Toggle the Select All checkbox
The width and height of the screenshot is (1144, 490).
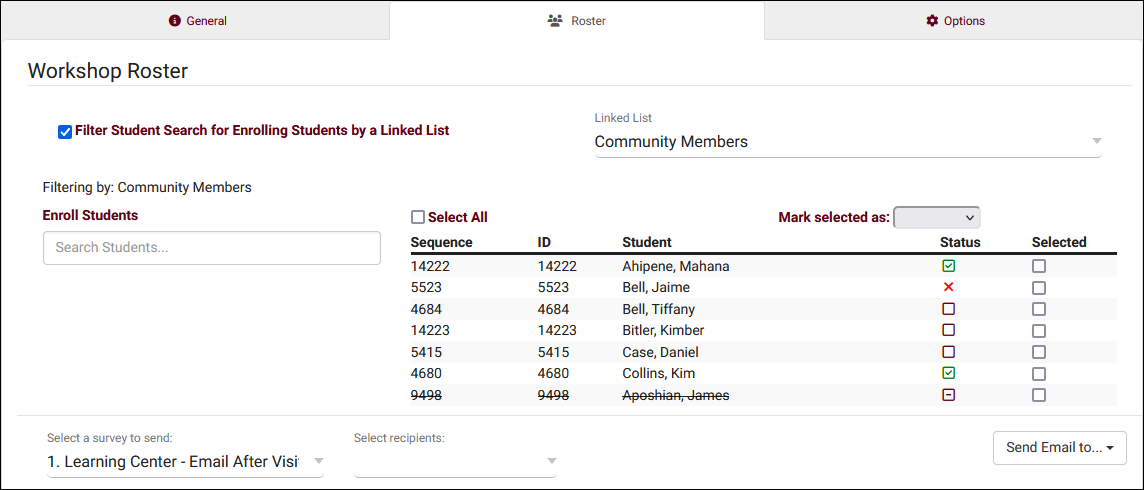pyautogui.click(x=418, y=217)
